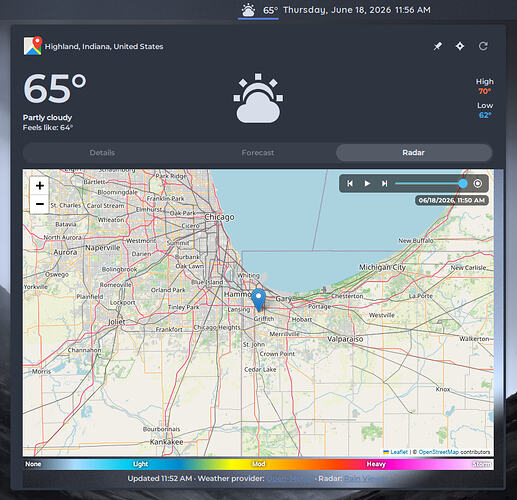Open the OpenStreetMap contributors link

click(438, 452)
